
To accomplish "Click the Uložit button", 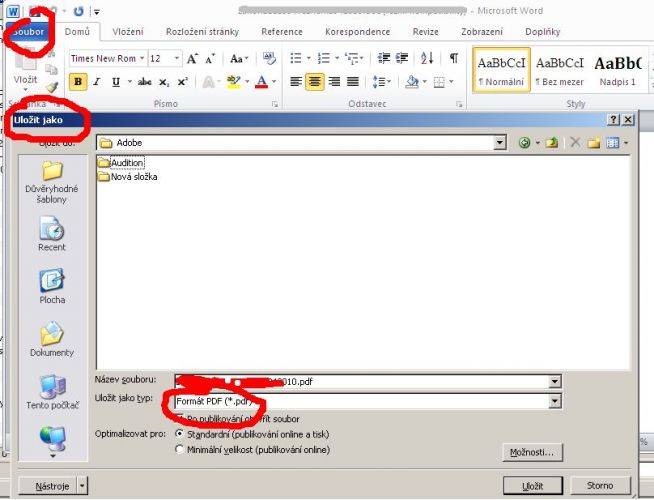I will coord(533,486).
